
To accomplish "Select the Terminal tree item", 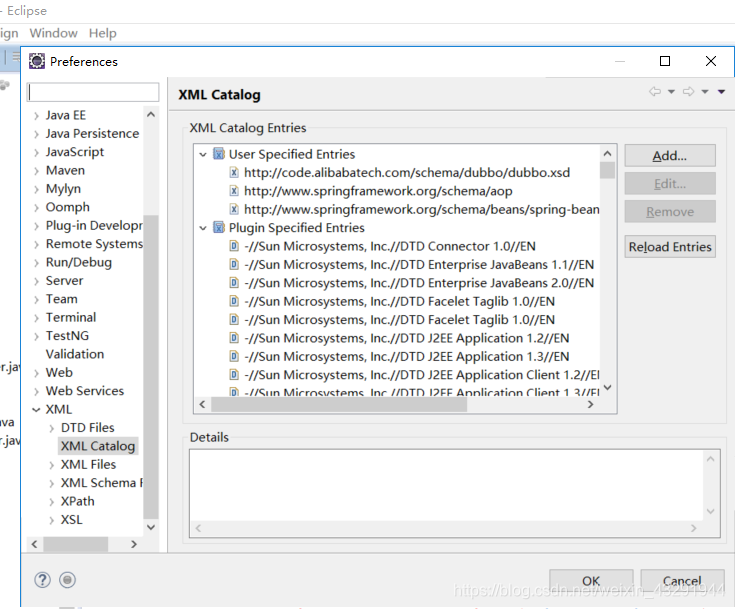I will click(71, 317).
